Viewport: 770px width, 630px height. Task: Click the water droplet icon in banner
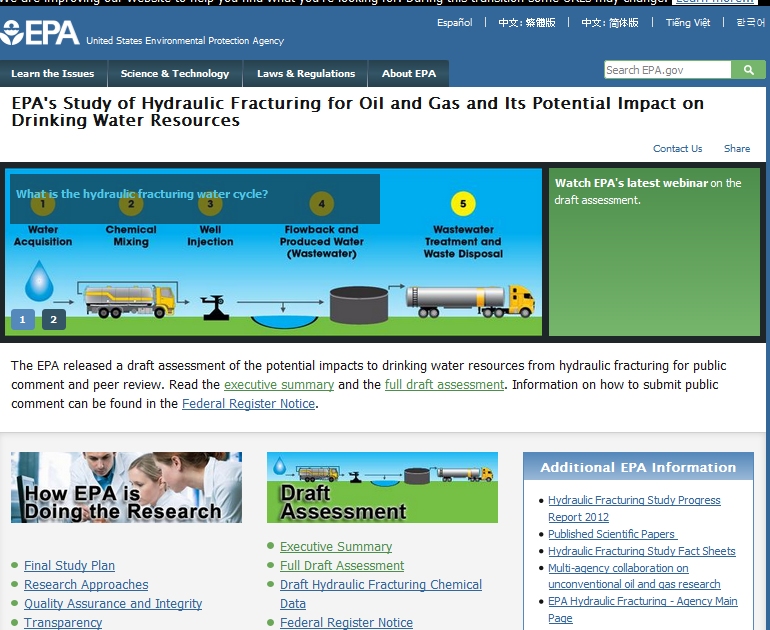pyautogui.click(x=39, y=281)
